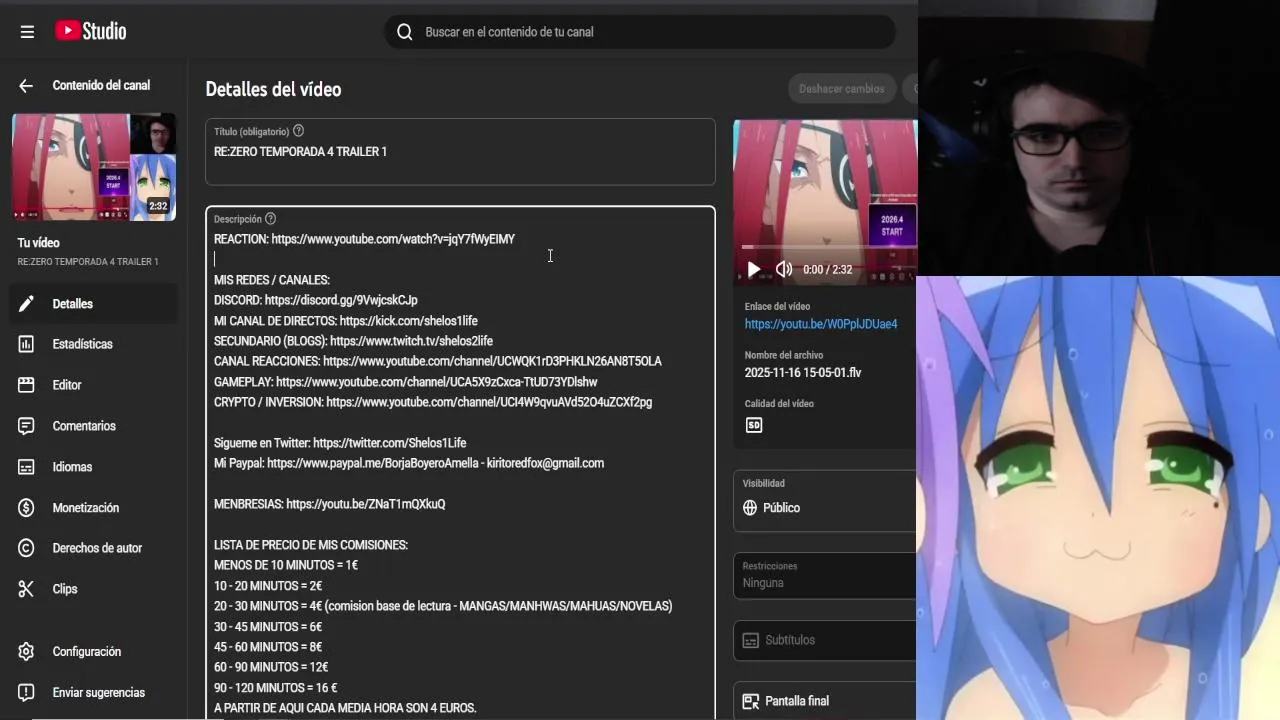Go back with Contenido del canal arrow

pyautogui.click(x=26, y=86)
